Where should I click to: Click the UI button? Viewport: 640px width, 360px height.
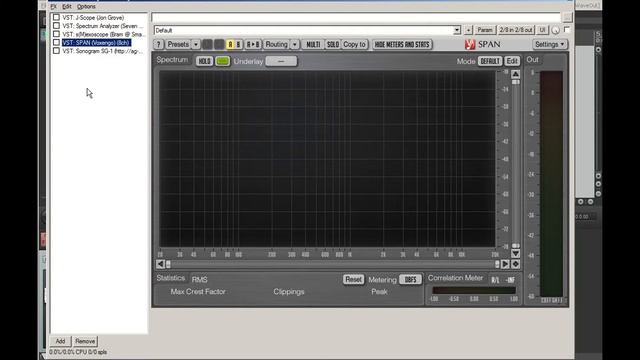(x=542, y=30)
